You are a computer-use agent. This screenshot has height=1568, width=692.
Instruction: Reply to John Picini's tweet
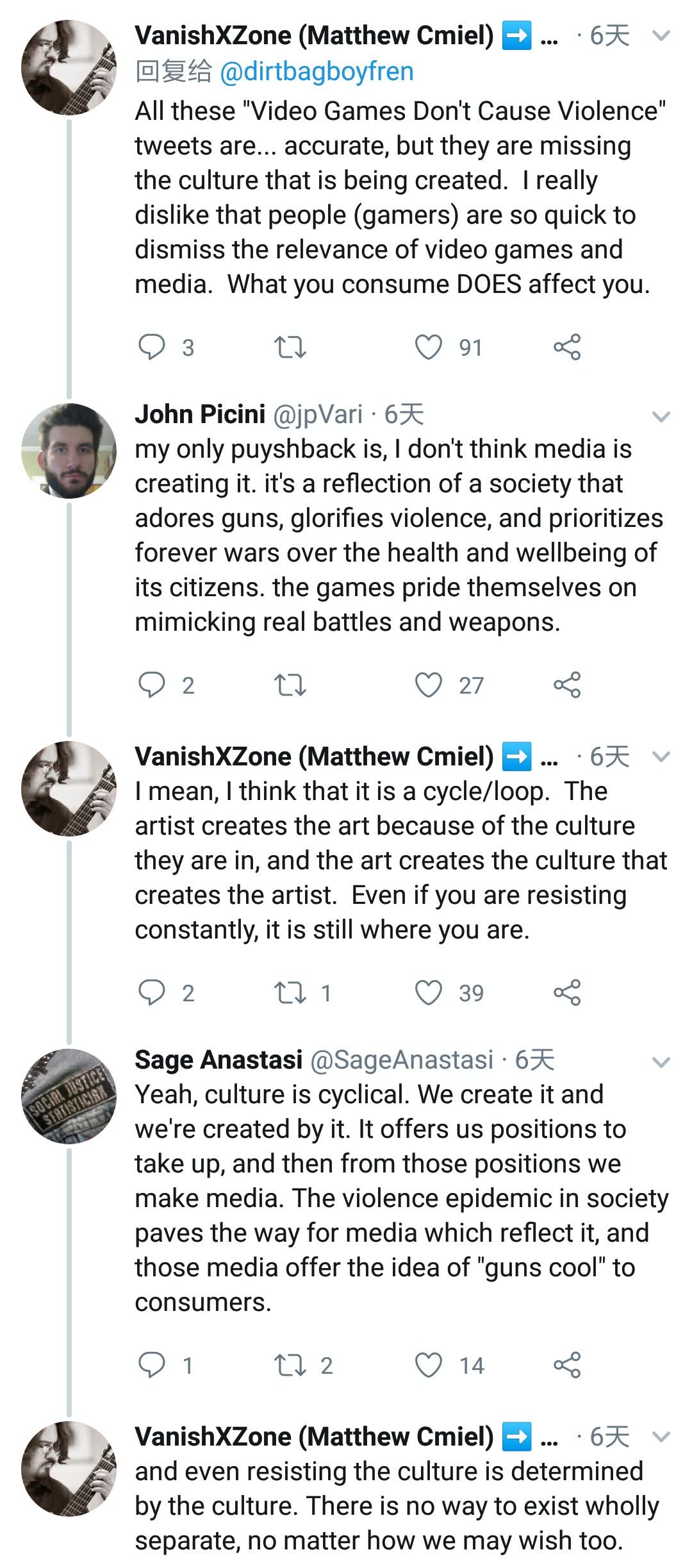click(x=152, y=685)
